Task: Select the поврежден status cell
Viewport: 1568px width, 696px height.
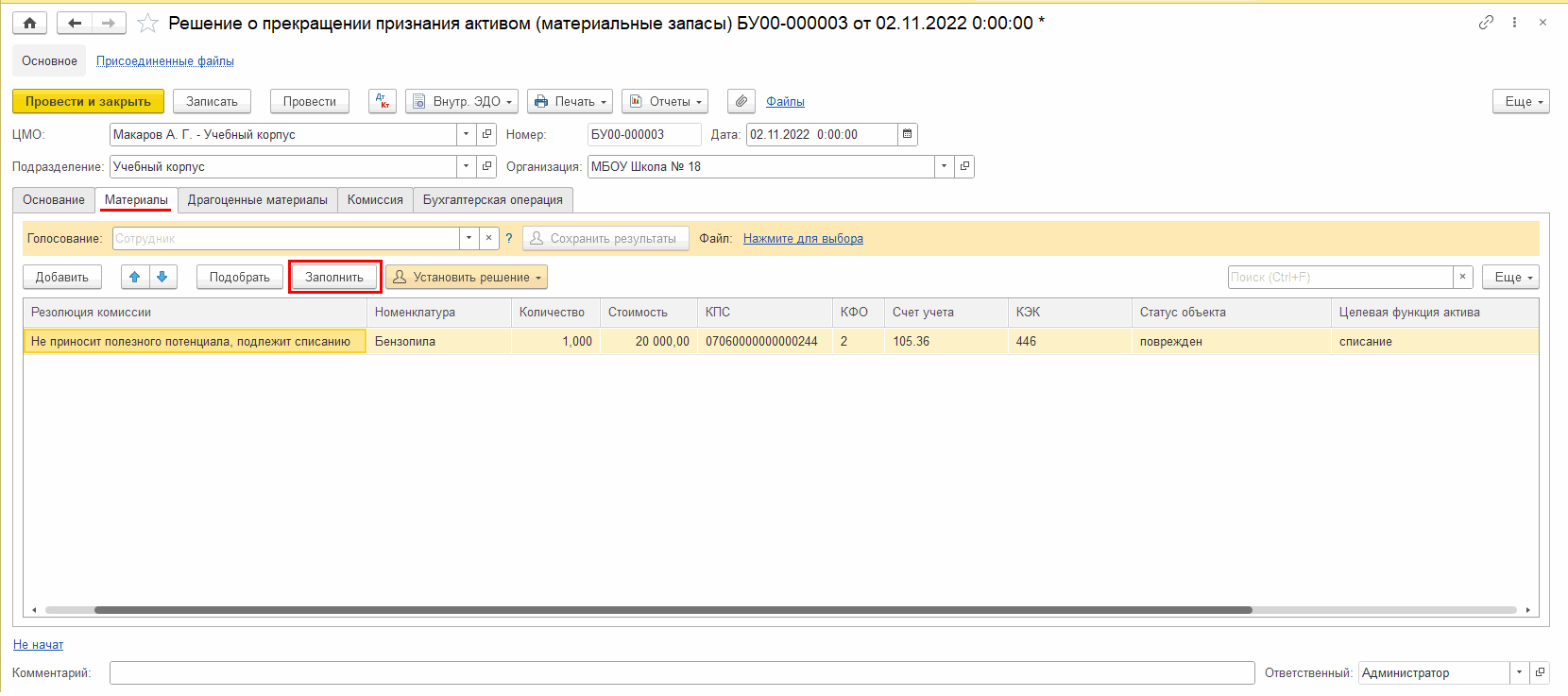Action: click(x=1232, y=341)
